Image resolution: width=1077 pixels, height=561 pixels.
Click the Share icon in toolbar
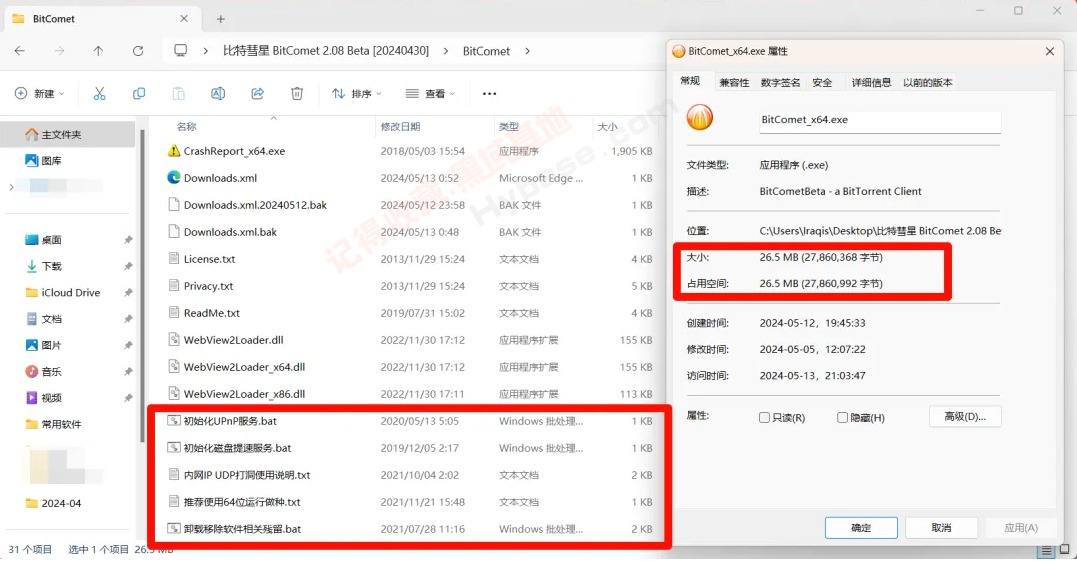click(x=258, y=93)
